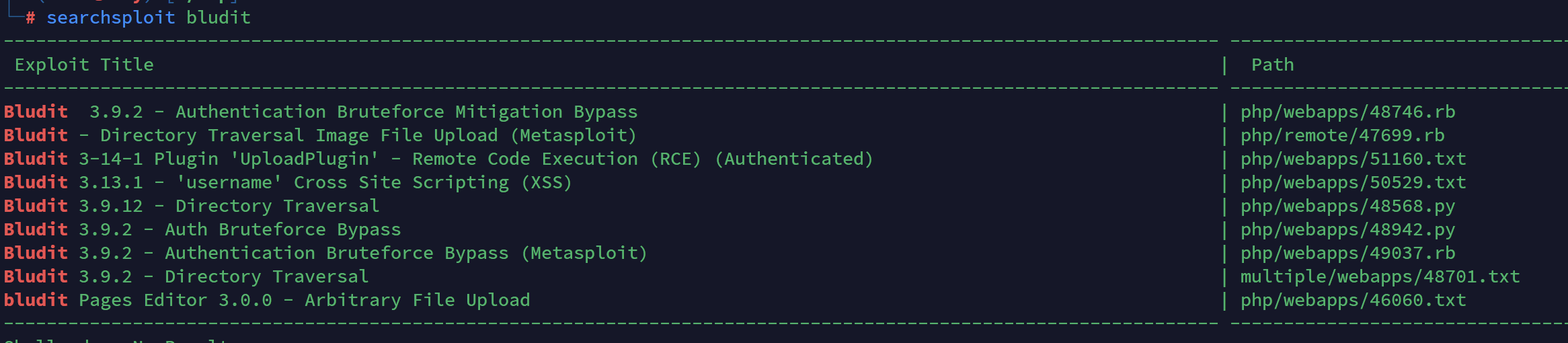
Task: Click the Exploit Title column header
Action: click(84, 65)
